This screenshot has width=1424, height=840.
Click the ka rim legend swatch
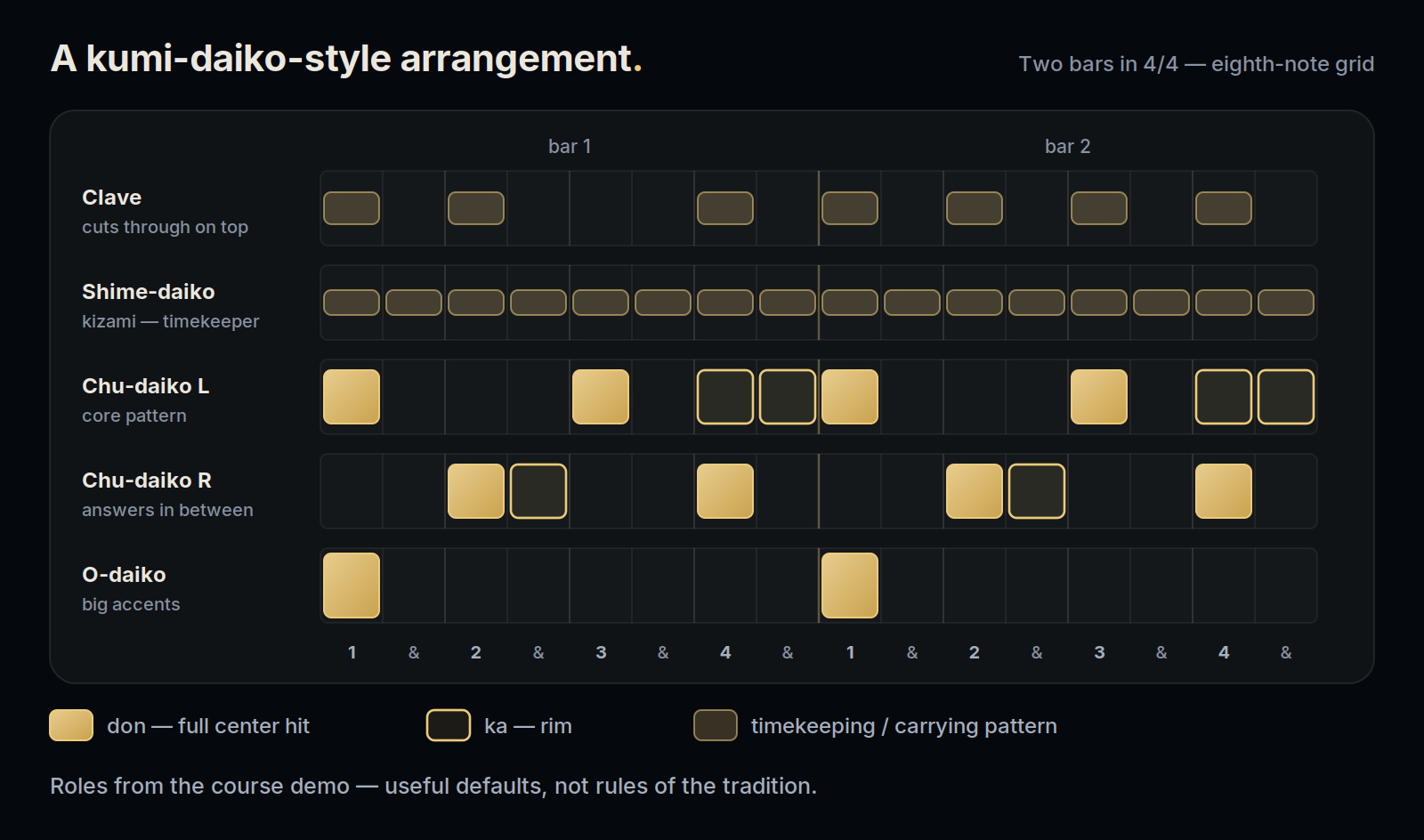click(x=449, y=725)
